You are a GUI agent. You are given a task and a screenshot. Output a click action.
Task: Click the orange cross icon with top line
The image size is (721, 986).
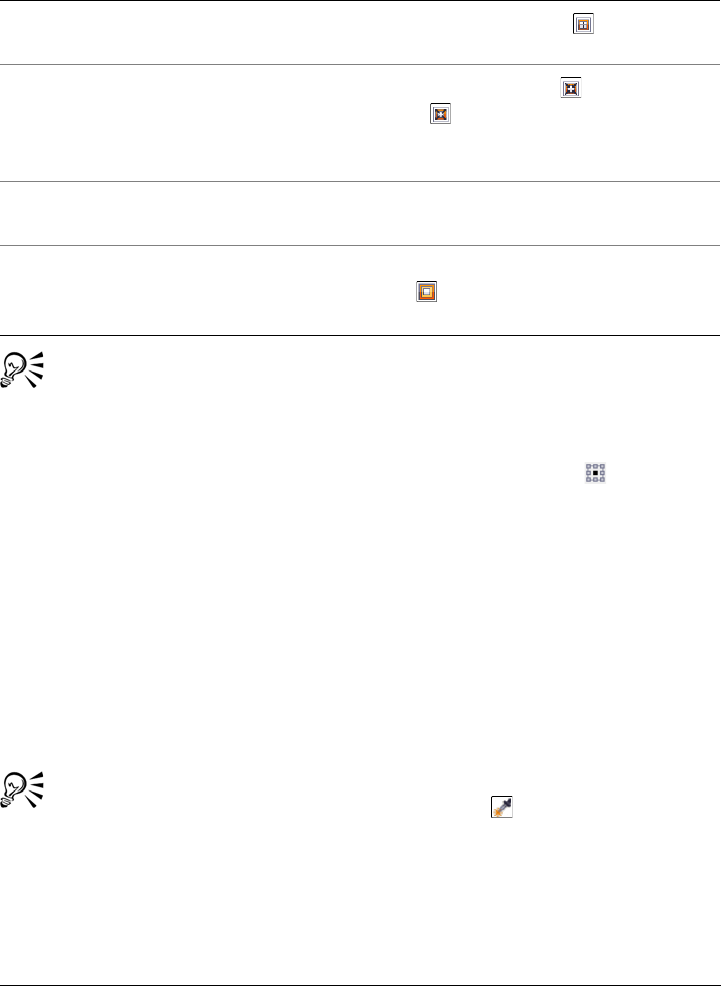tap(570, 88)
